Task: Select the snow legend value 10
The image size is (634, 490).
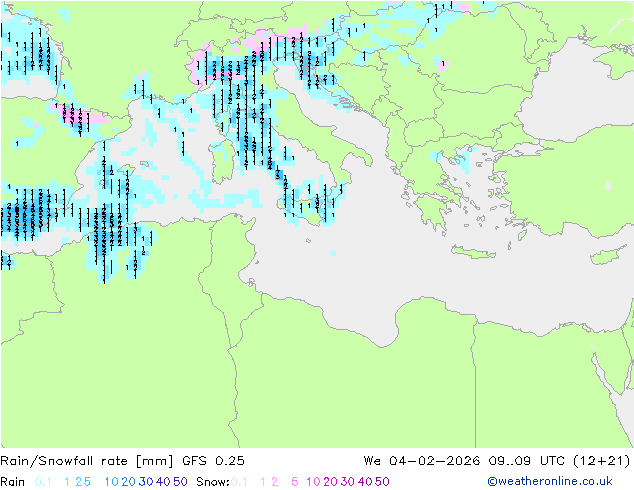Action: 313,482
